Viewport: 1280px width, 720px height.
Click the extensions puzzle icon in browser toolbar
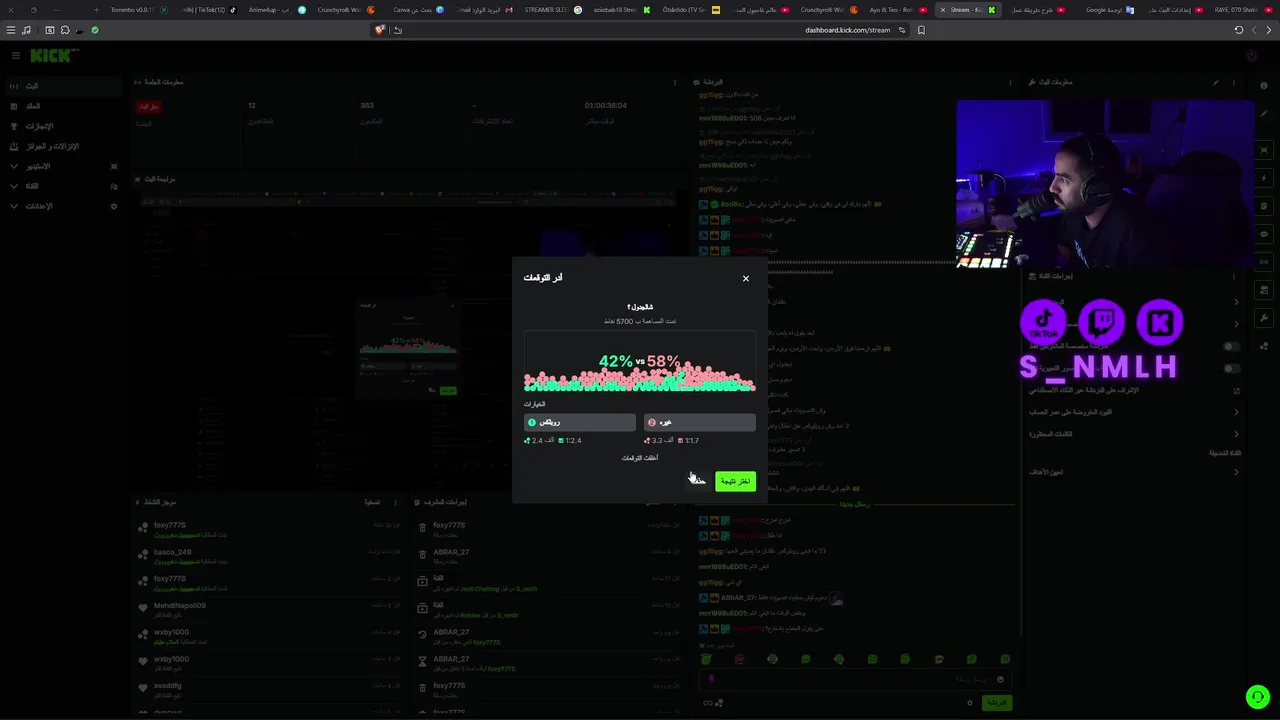pos(65,30)
